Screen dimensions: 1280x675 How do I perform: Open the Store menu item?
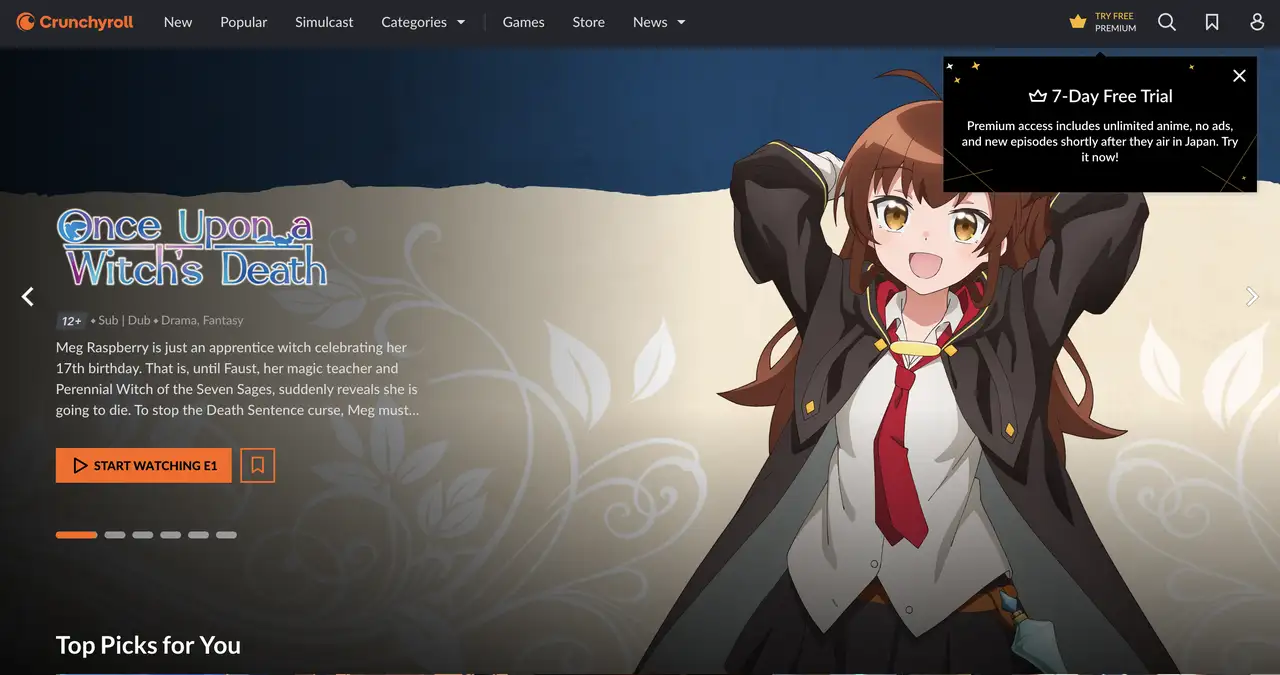(588, 22)
